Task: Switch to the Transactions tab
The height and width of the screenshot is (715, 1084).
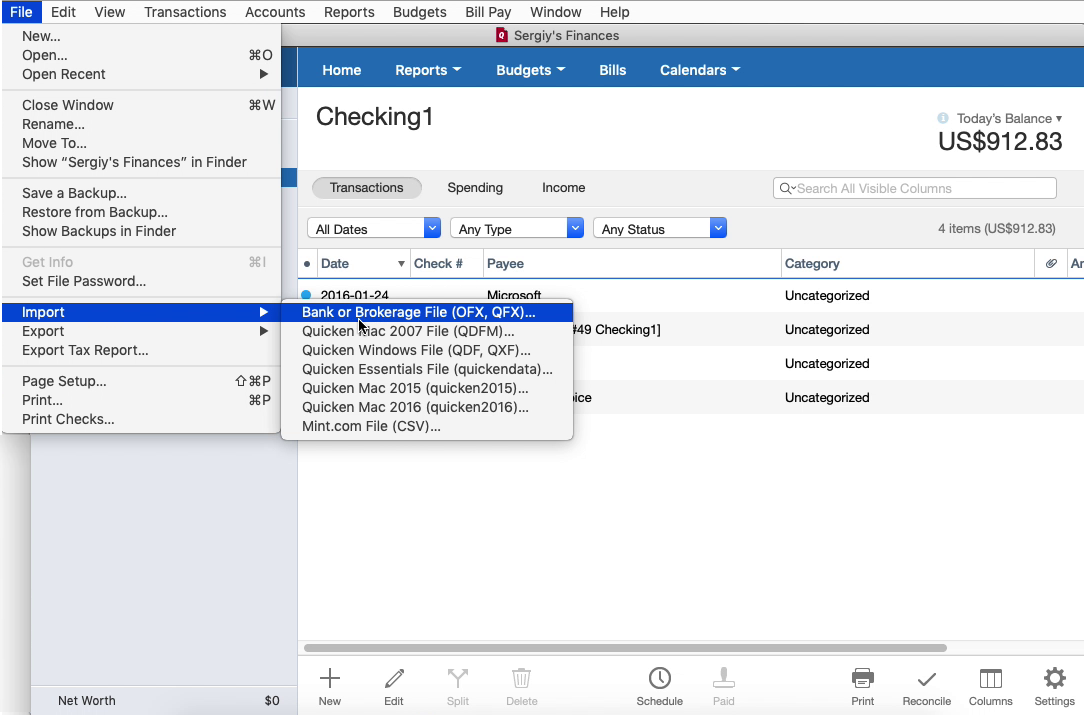Action: [366, 187]
